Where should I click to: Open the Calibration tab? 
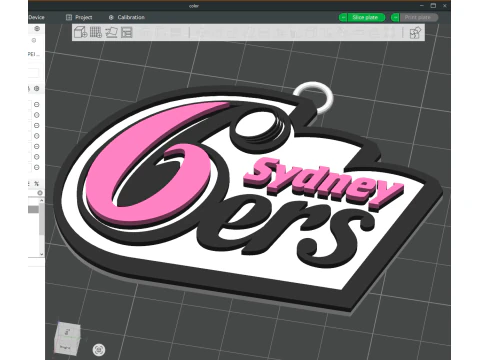point(127,17)
